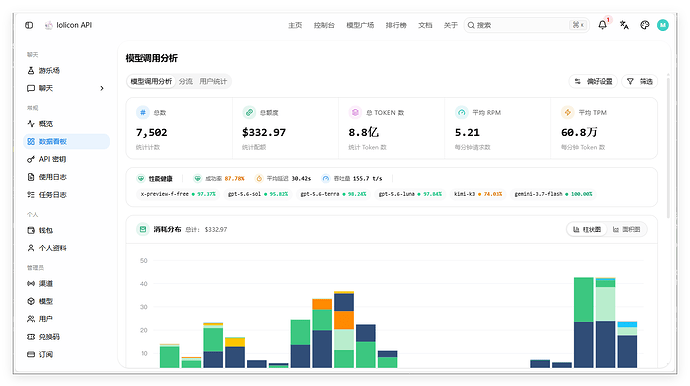Click the 总数 hash icon
The width and height of the screenshot is (690, 386).
point(143,113)
